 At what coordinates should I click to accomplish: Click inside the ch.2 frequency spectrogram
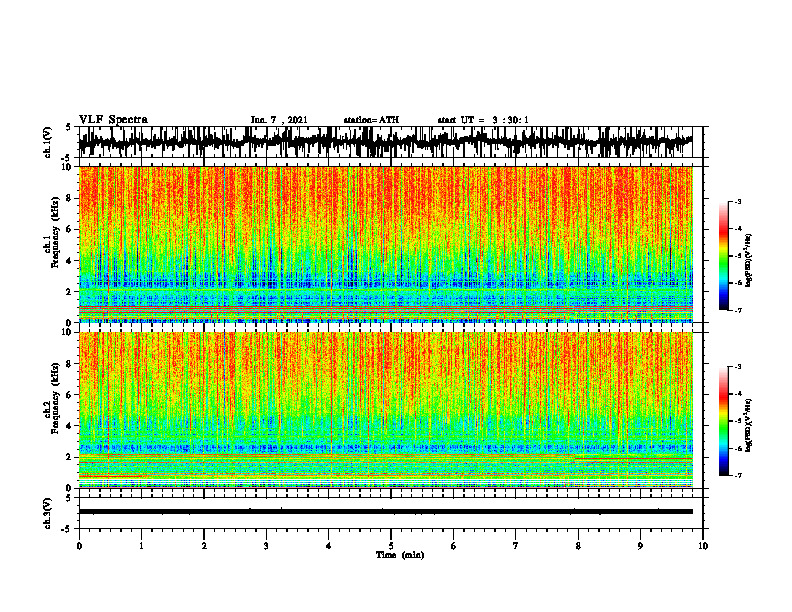point(385,410)
